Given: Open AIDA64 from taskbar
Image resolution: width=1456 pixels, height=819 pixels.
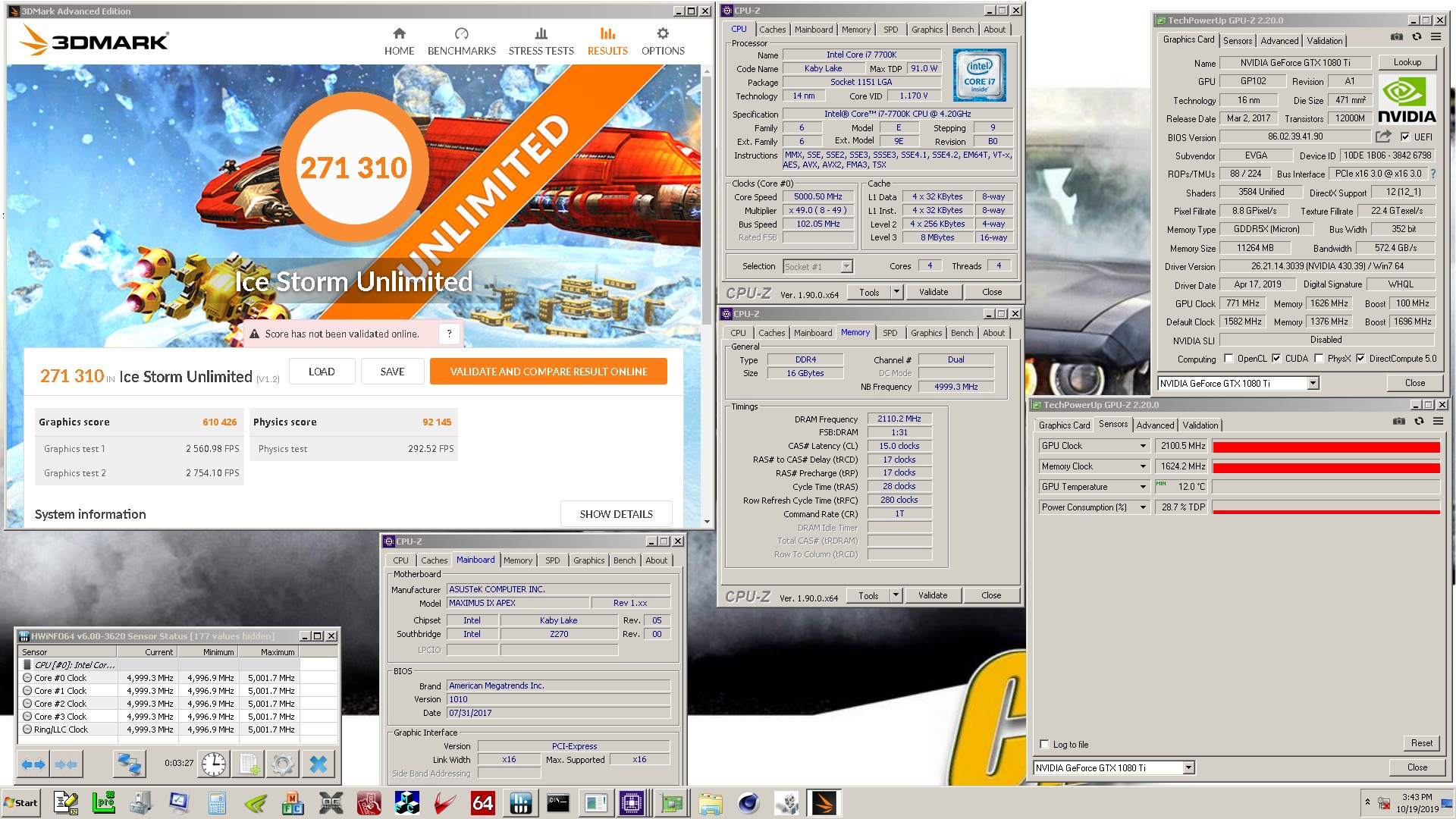Looking at the screenshot, I should click(x=483, y=803).
